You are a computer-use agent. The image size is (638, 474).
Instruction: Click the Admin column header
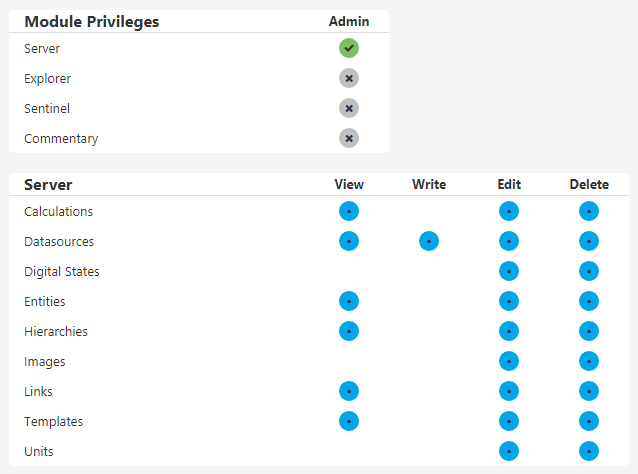[x=349, y=21]
